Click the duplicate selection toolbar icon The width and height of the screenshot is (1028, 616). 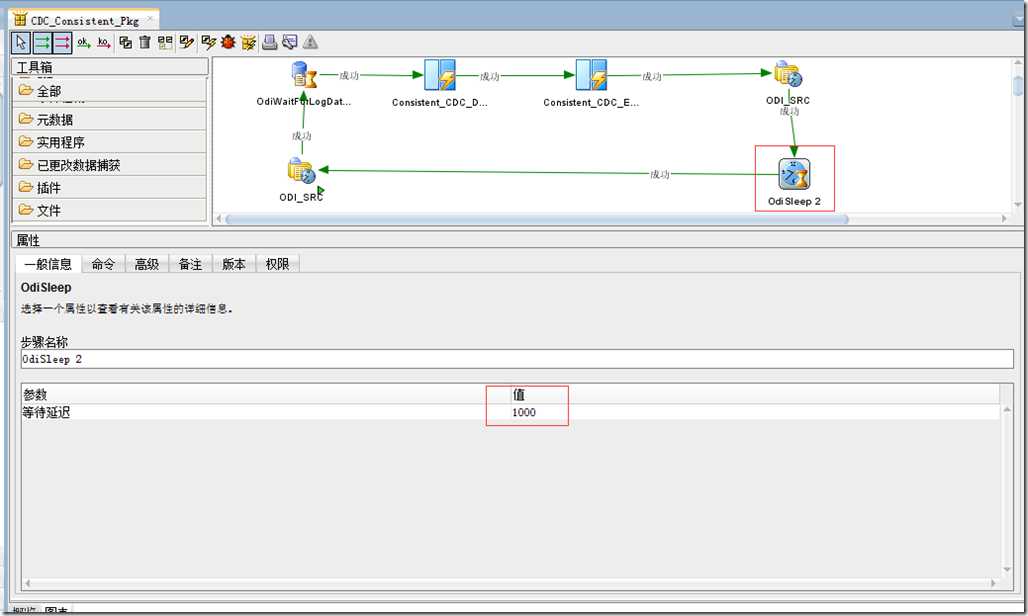coord(125,43)
